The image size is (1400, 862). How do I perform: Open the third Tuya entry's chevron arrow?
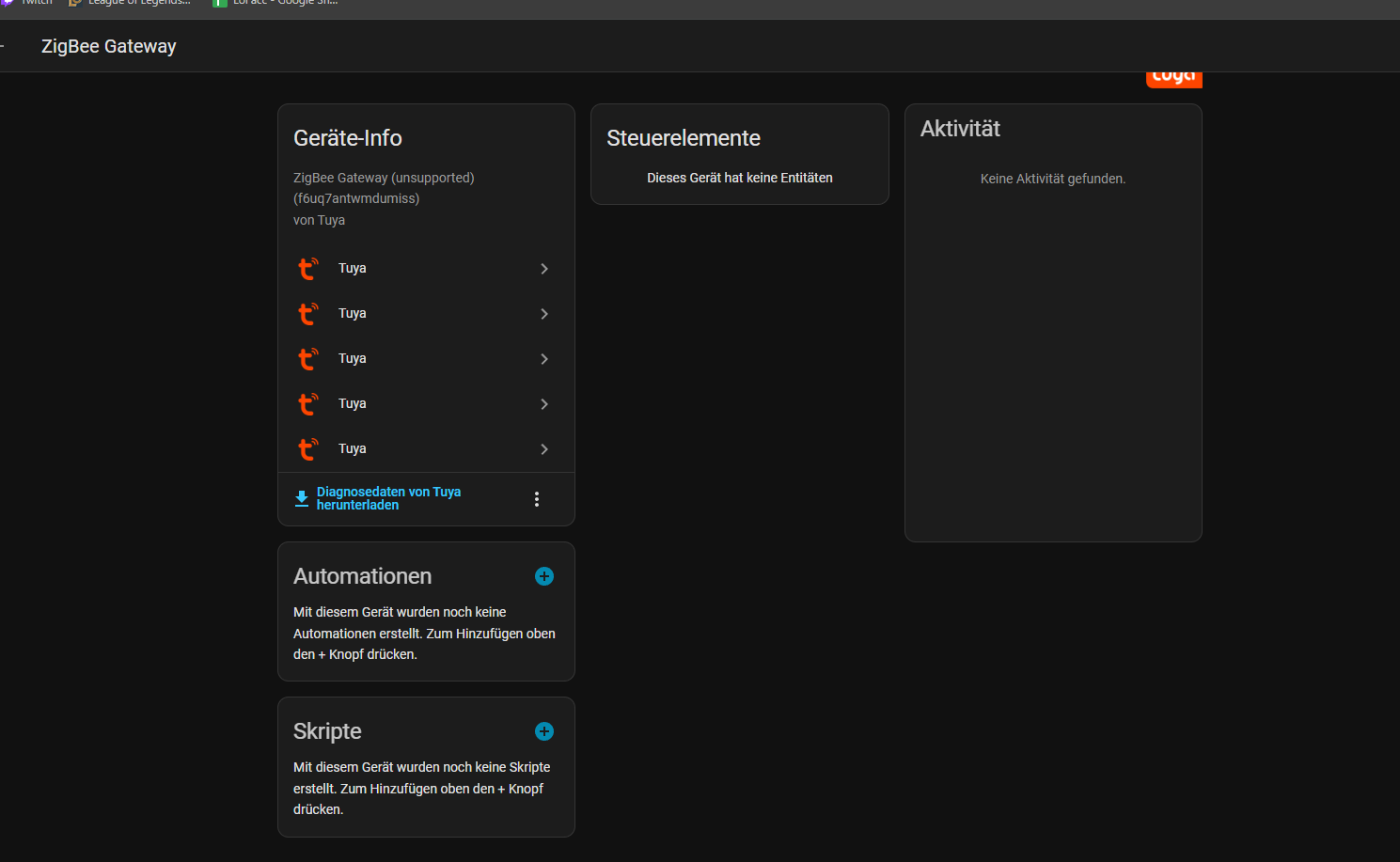click(x=544, y=359)
